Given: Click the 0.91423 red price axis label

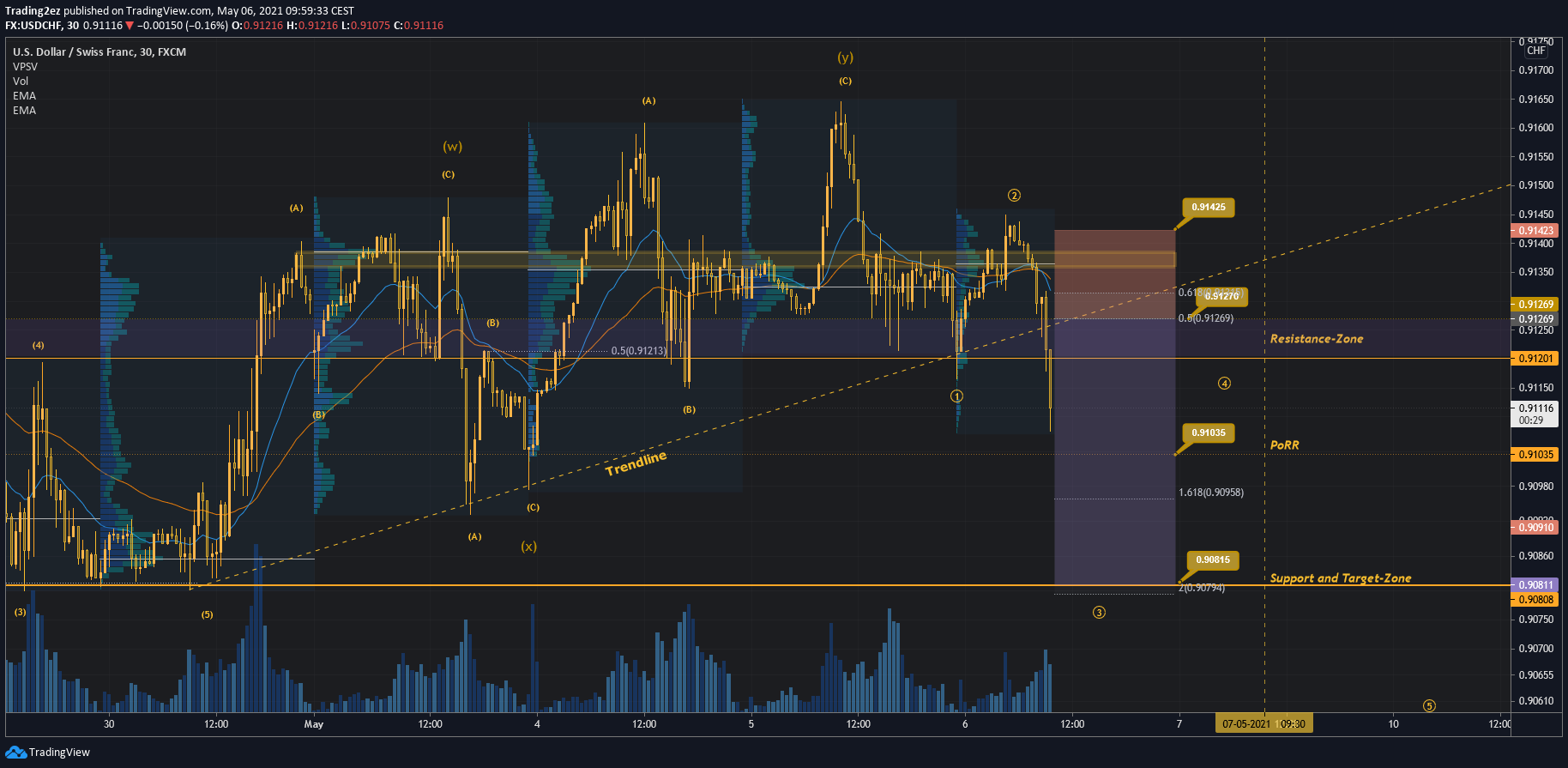Looking at the screenshot, I should [x=1535, y=231].
